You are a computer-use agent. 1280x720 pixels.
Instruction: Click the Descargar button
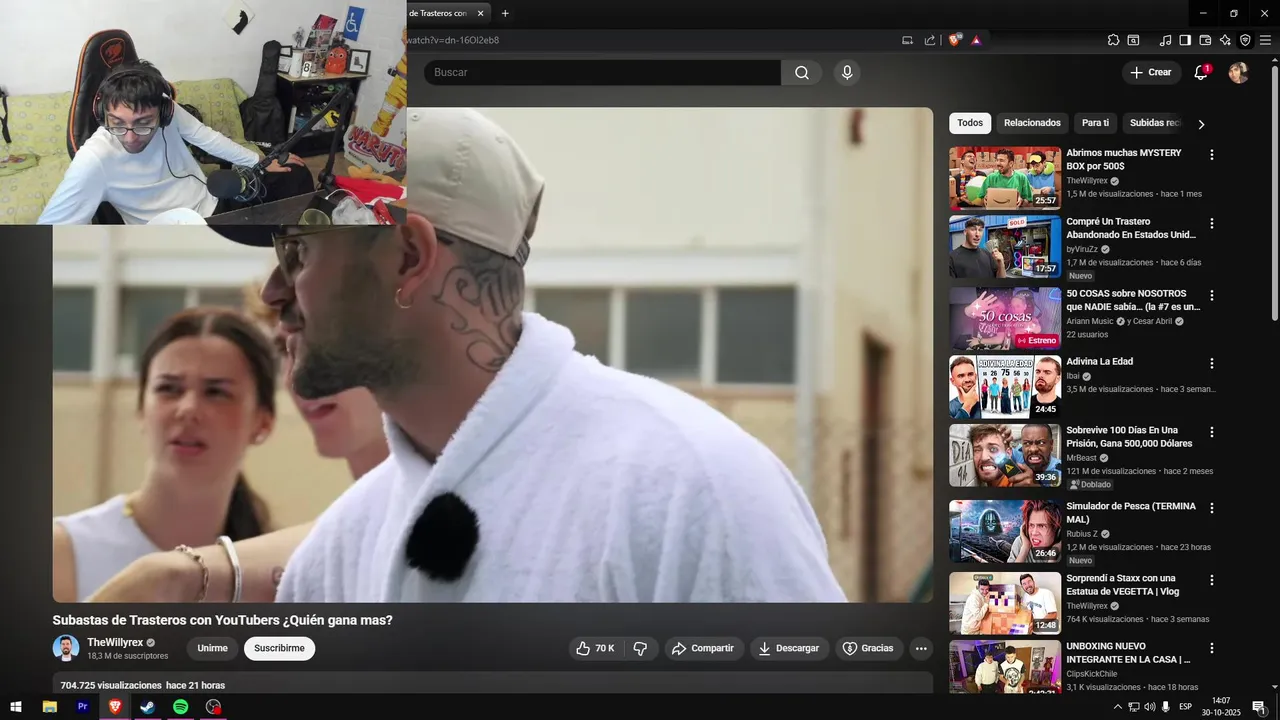coord(789,648)
